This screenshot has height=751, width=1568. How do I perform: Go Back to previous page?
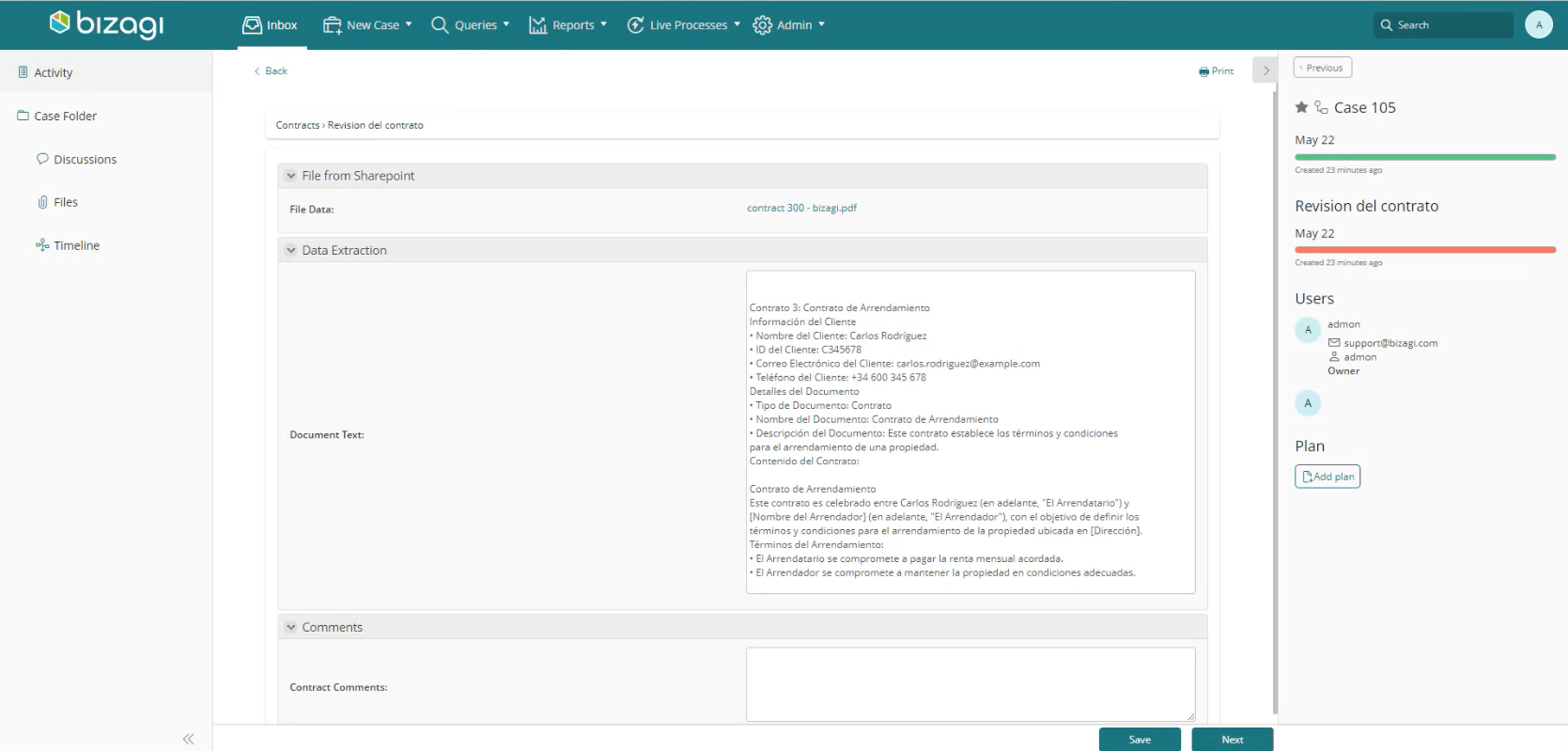click(271, 71)
